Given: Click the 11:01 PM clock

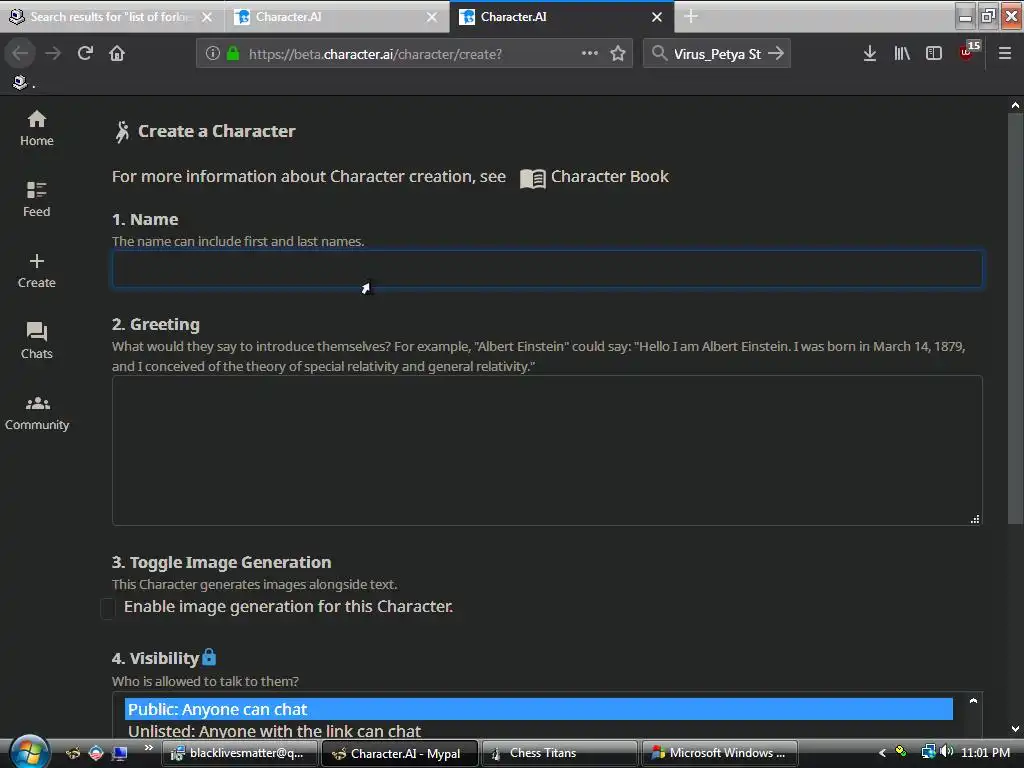Looking at the screenshot, I should [x=985, y=753].
